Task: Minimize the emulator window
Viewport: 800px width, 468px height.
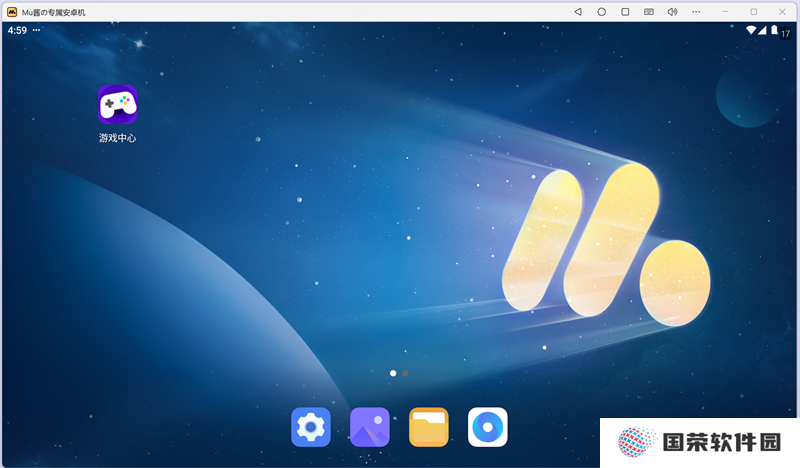Action: pos(725,12)
